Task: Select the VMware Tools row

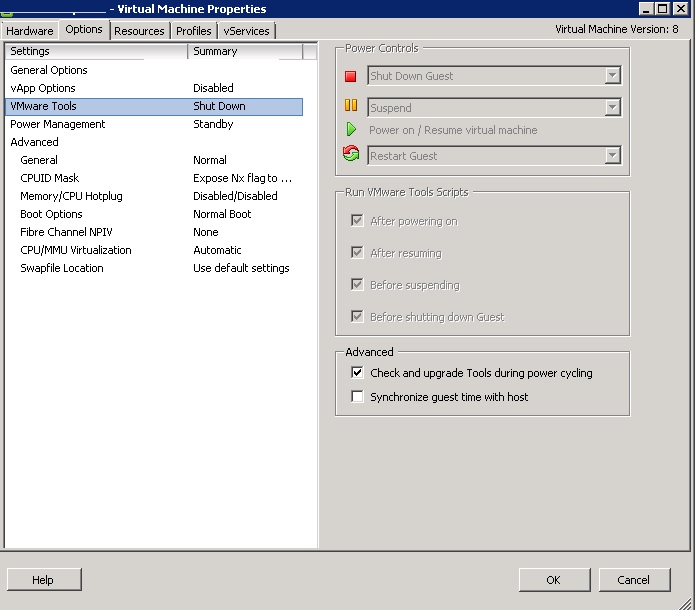Action: click(154, 106)
